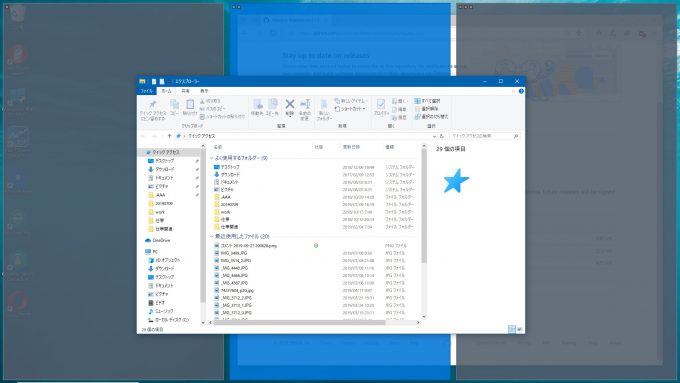Screen dimensions: 680x383
Task: Switch to the Share ribbon tab
Action: 185,91
